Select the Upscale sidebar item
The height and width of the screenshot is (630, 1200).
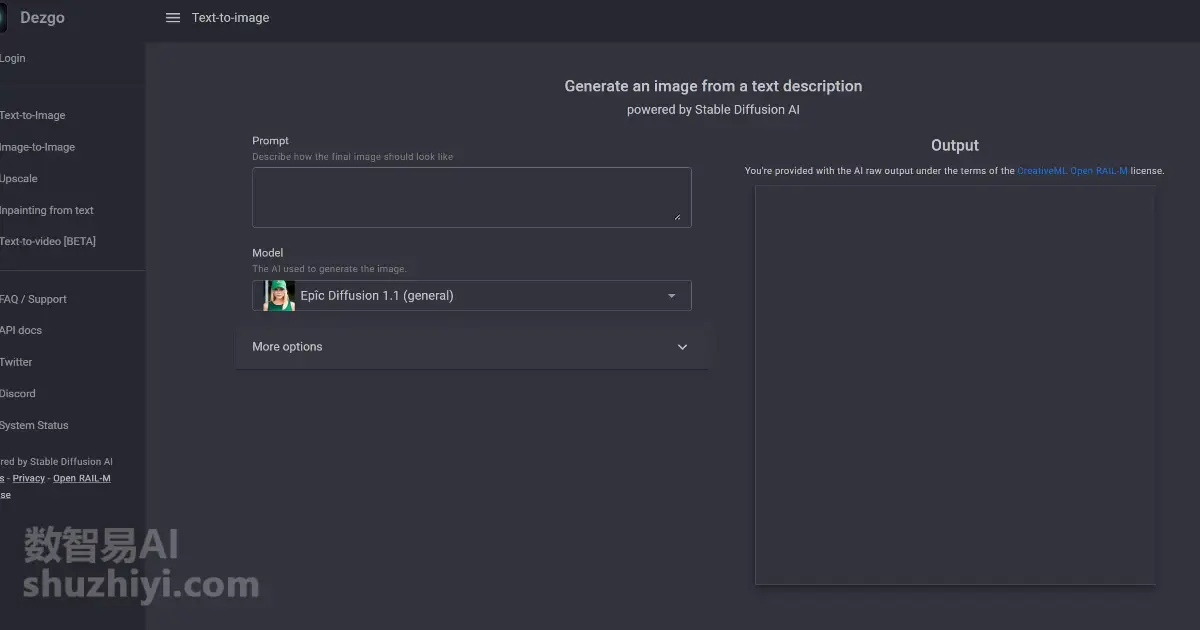click(x=19, y=179)
